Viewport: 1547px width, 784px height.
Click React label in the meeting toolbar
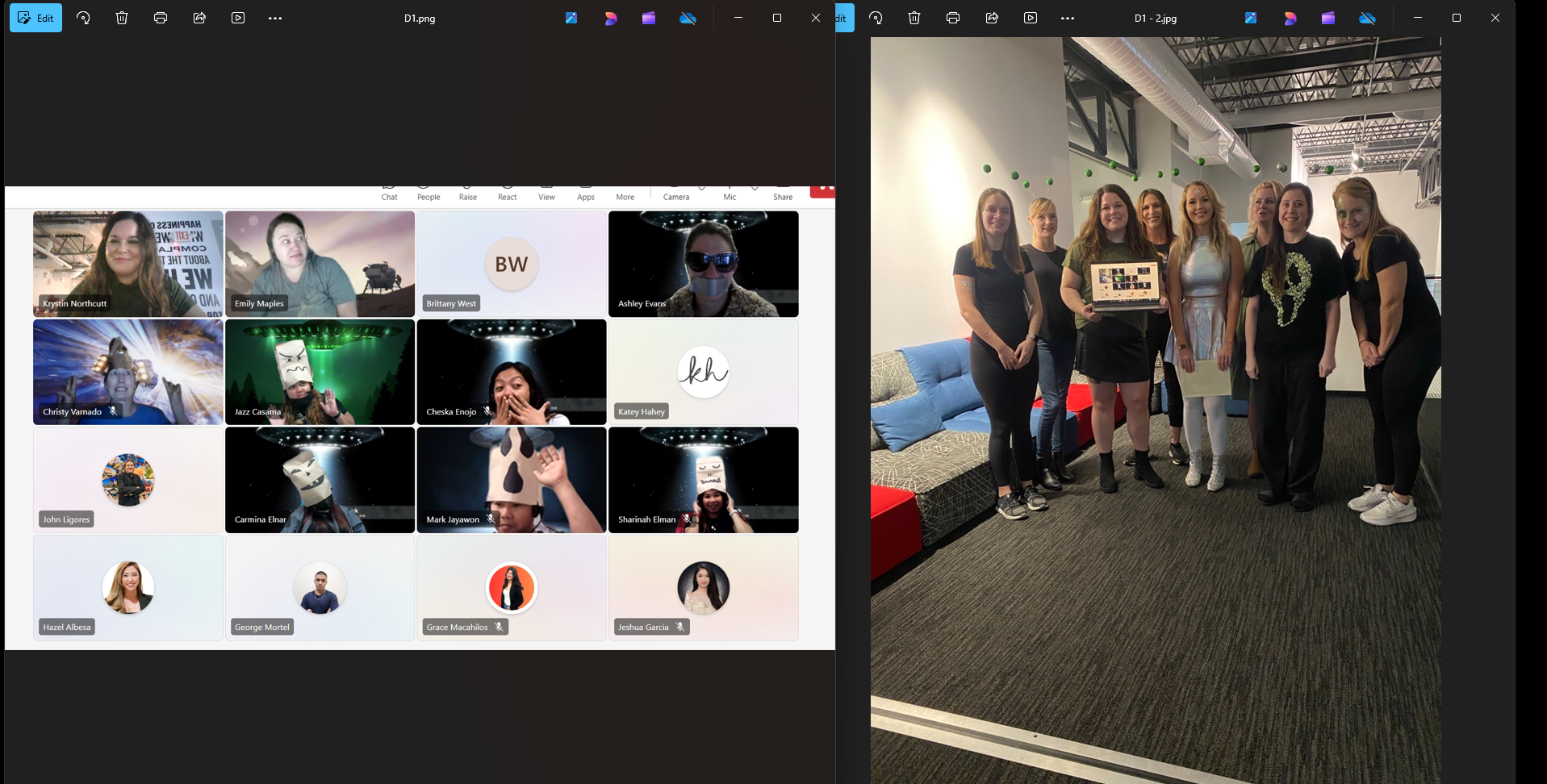508,197
